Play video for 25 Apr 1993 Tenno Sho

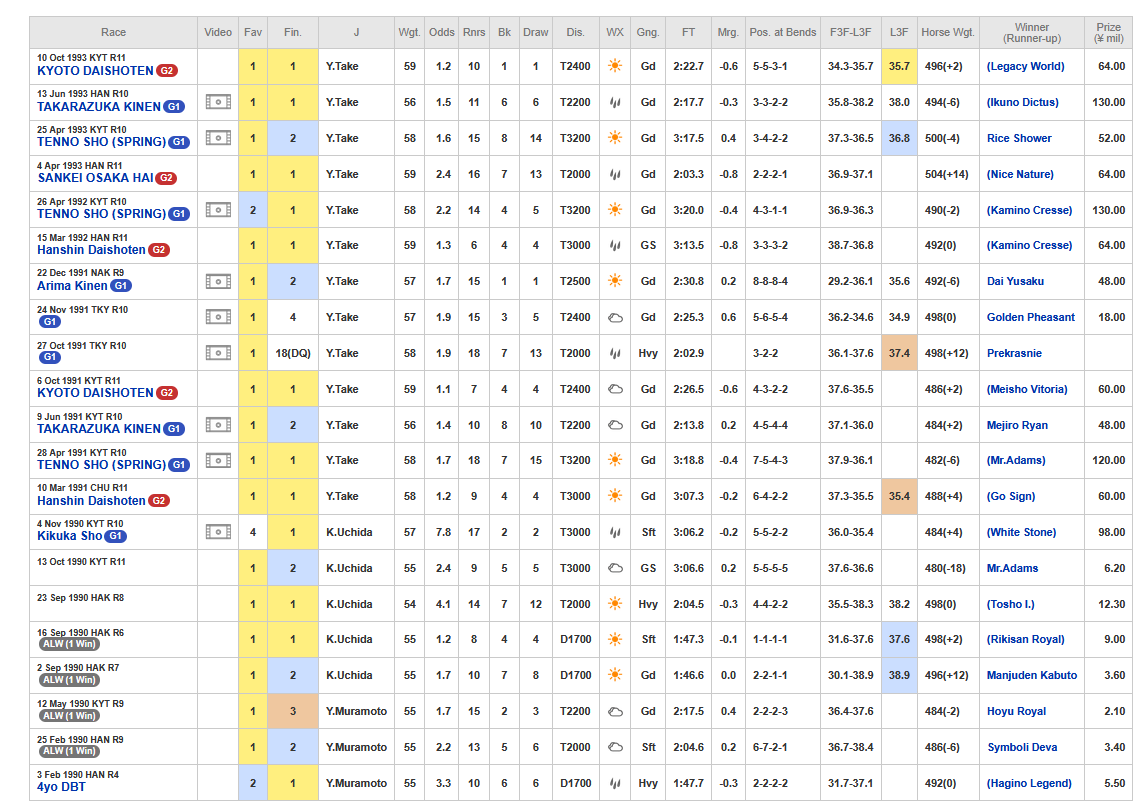tap(218, 137)
